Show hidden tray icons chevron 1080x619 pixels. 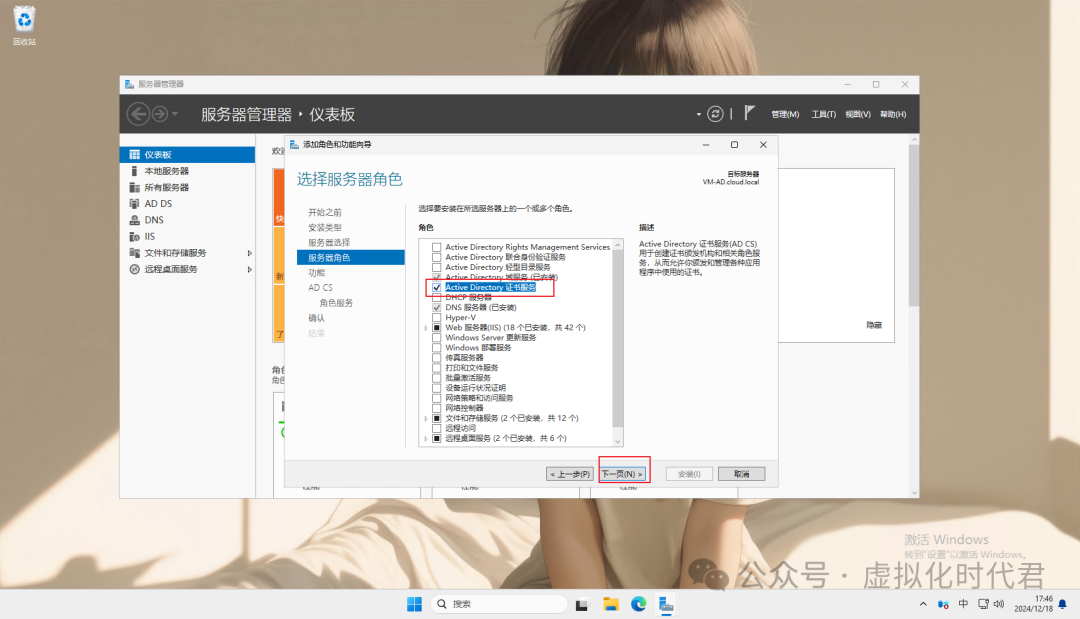pos(923,604)
